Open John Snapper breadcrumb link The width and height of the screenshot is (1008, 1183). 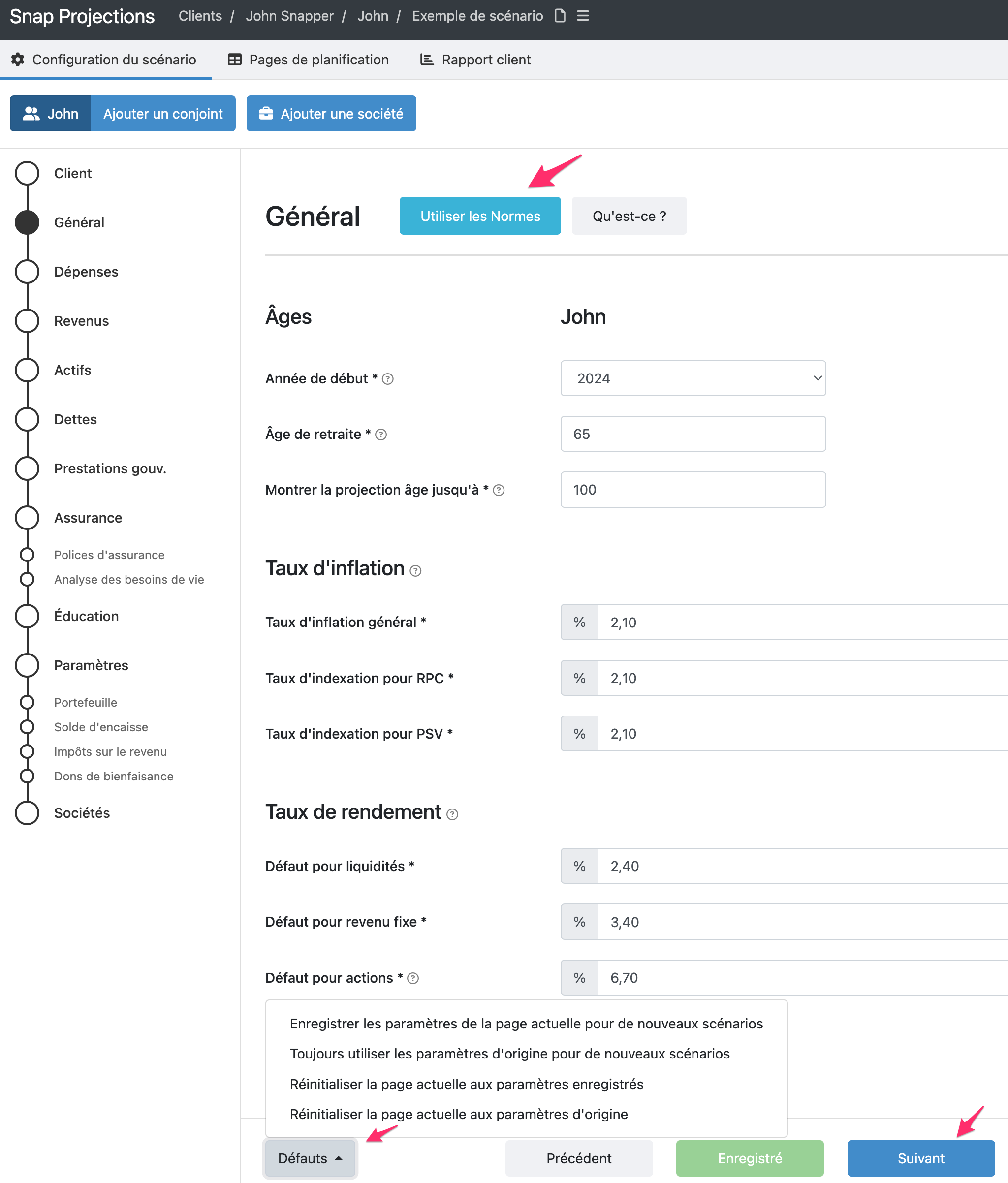pos(289,16)
